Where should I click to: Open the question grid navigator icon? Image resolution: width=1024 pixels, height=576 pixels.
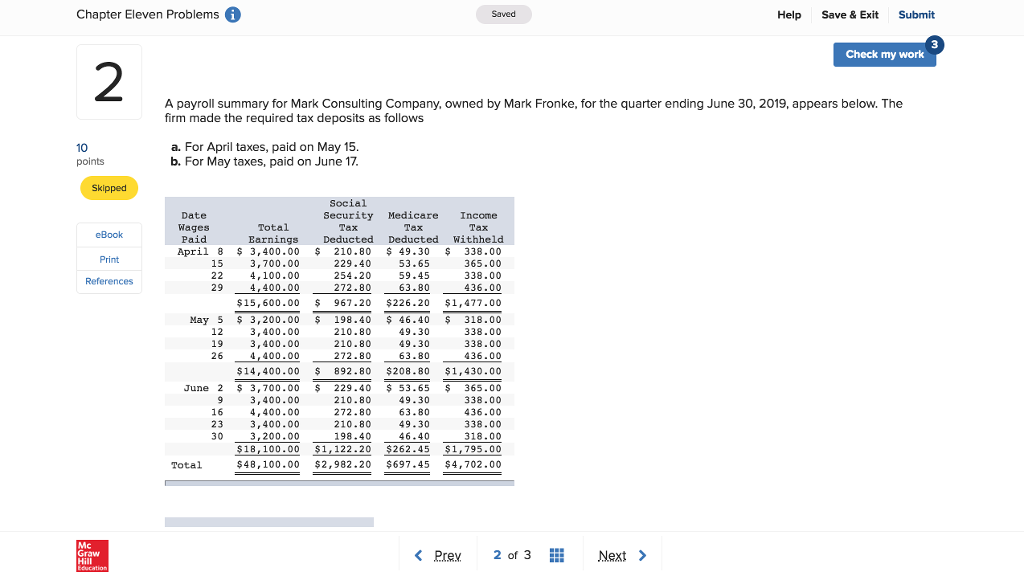tap(558, 555)
